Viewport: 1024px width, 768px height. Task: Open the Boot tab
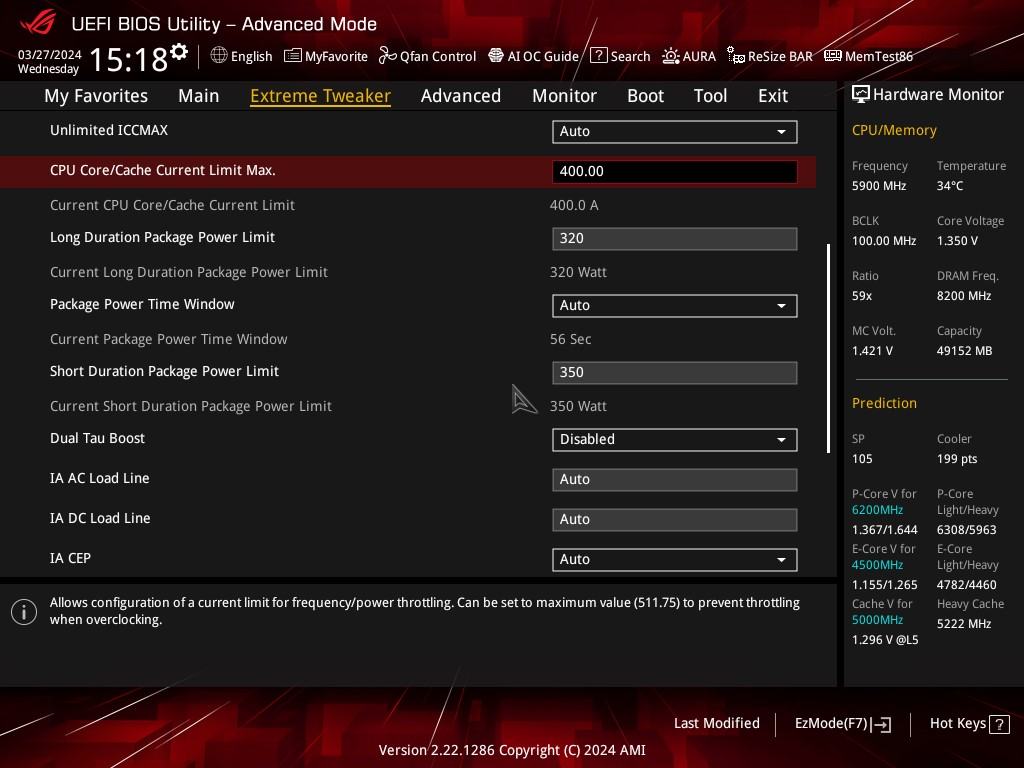tap(645, 96)
